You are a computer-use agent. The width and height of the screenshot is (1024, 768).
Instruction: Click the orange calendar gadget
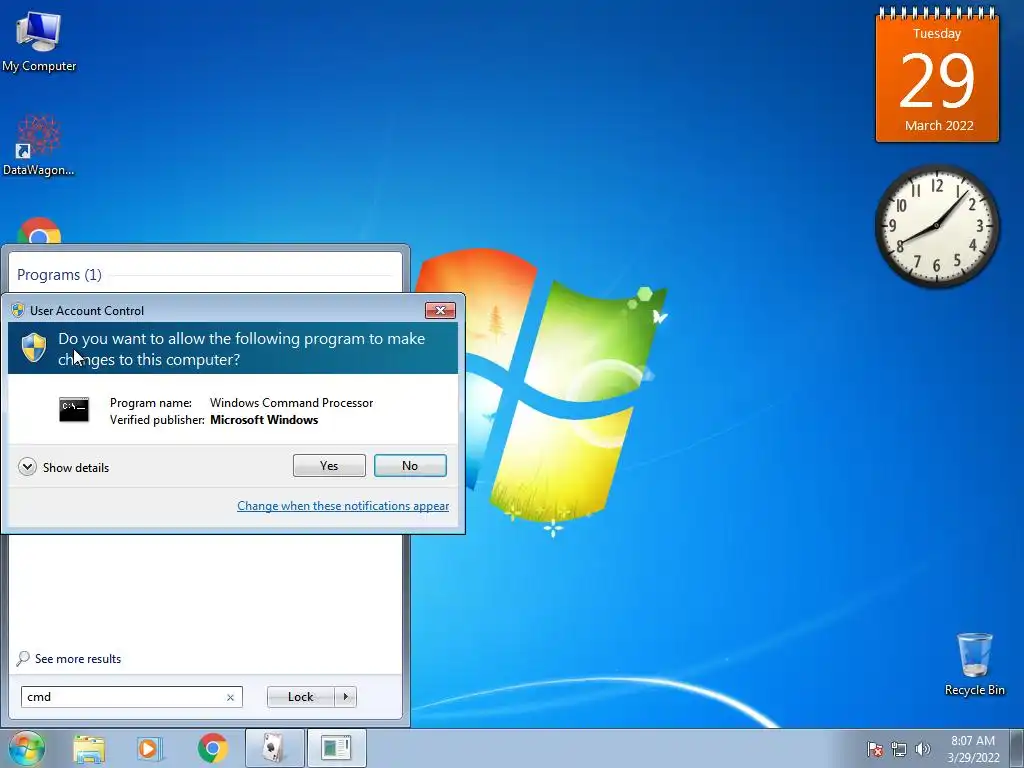937,75
